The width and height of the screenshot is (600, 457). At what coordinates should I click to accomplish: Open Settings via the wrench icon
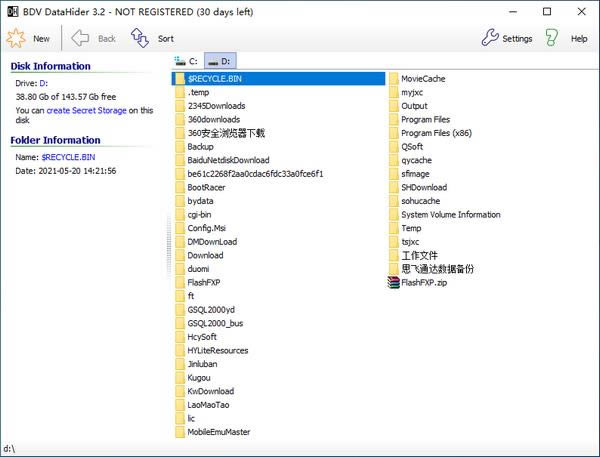click(490, 38)
